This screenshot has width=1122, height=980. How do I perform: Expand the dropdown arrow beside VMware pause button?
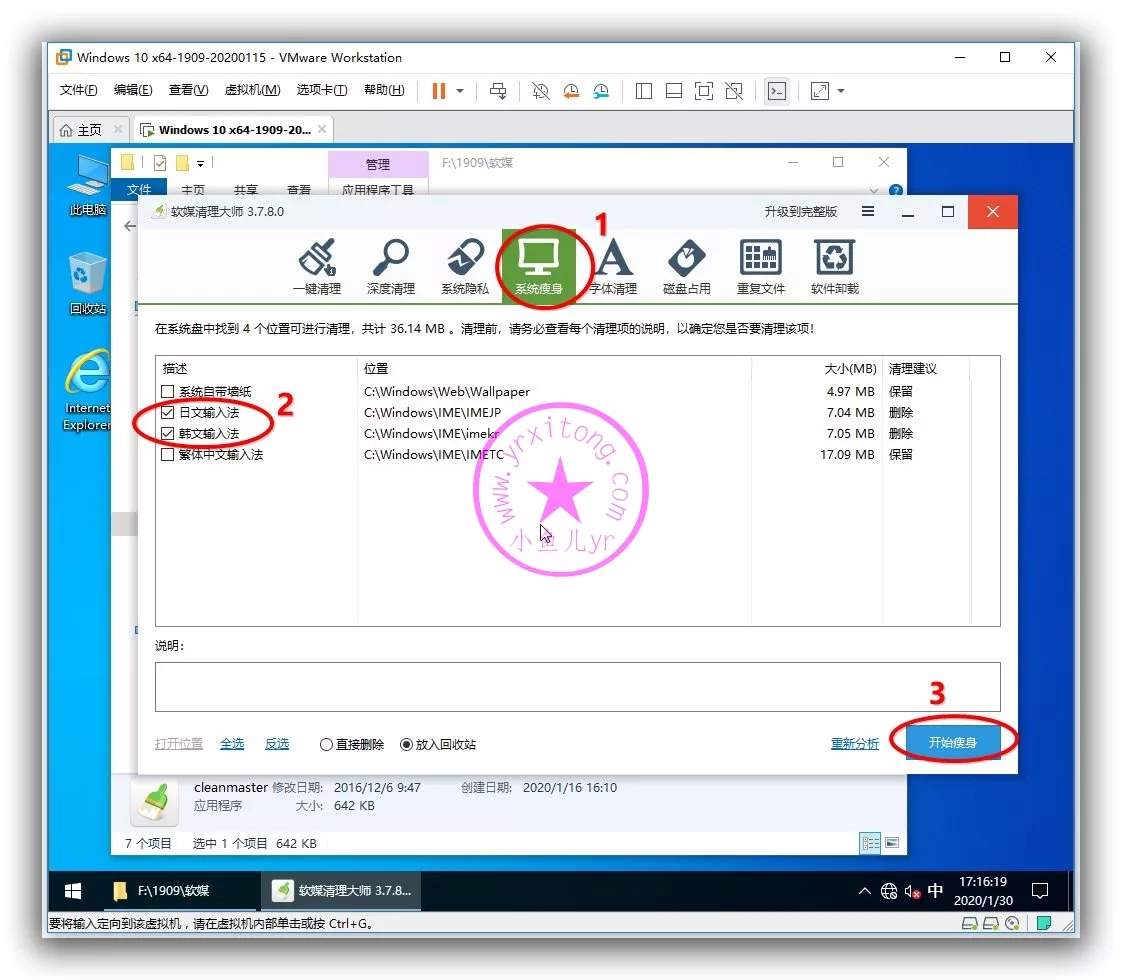[460, 91]
